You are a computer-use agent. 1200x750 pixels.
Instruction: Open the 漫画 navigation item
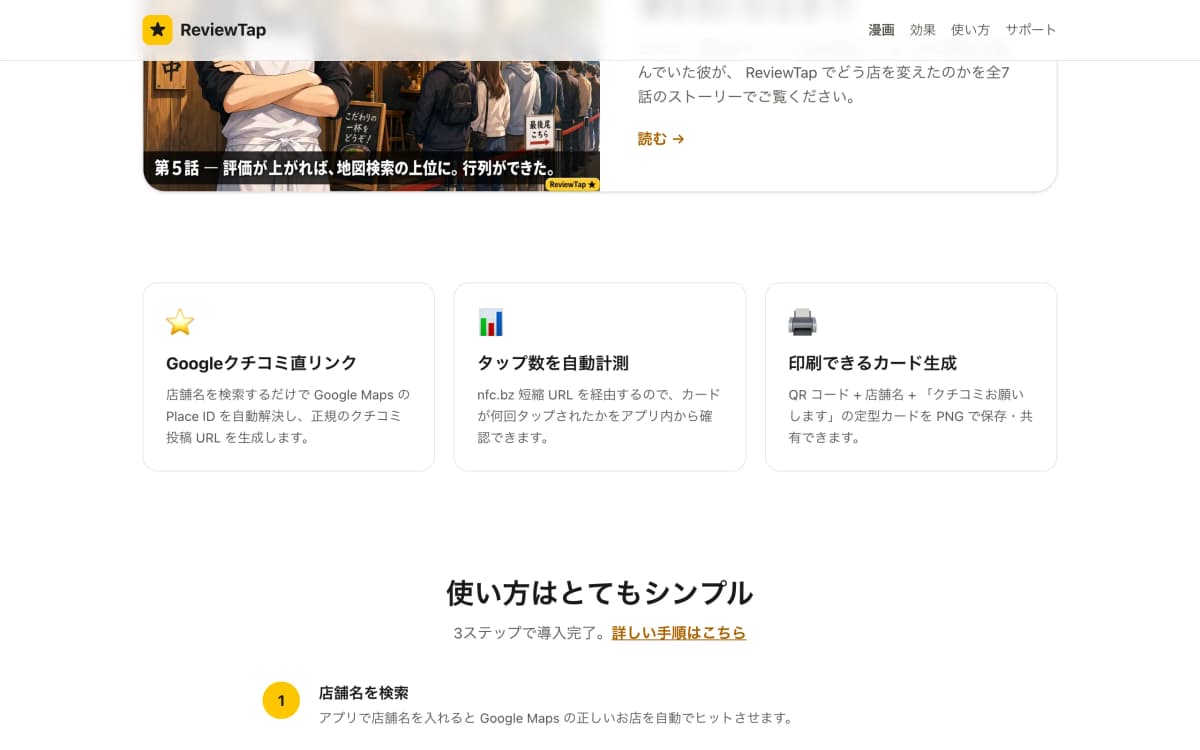(x=881, y=30)
